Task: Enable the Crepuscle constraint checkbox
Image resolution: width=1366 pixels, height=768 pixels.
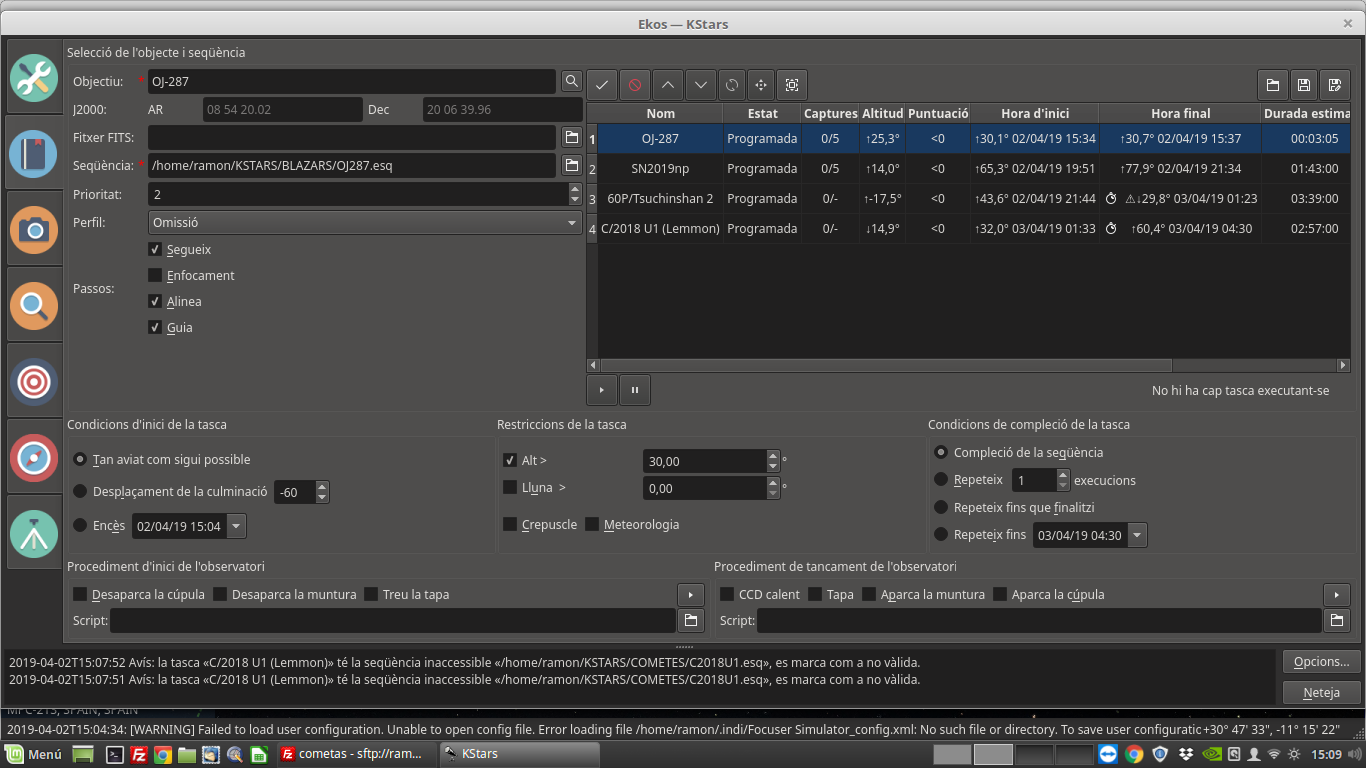Action: coord(510,524)
